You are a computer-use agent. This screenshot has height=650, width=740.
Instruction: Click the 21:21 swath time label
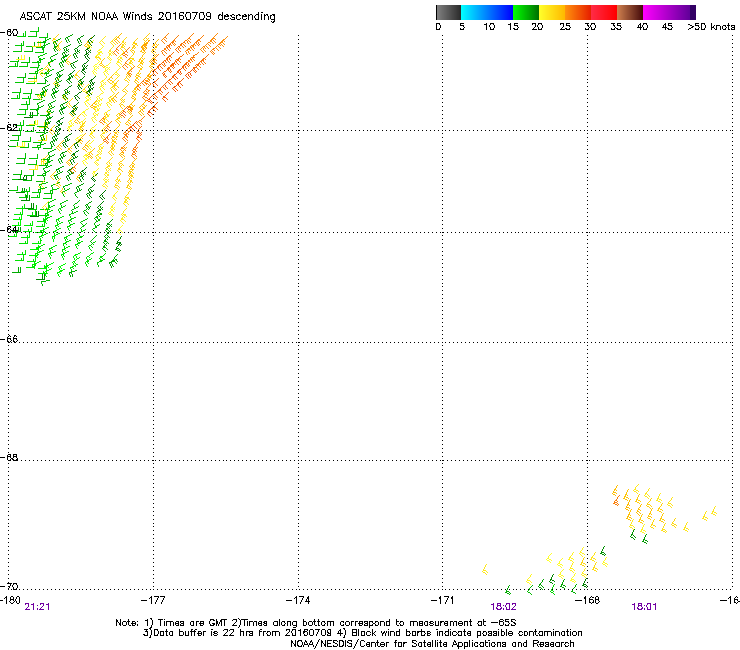click(x=37, y=607)
